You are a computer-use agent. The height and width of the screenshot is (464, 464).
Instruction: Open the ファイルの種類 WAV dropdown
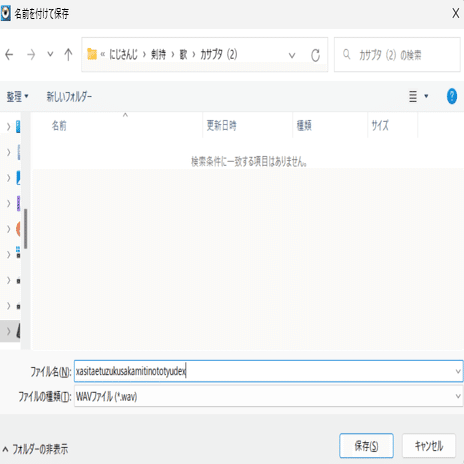click(269, 396)
